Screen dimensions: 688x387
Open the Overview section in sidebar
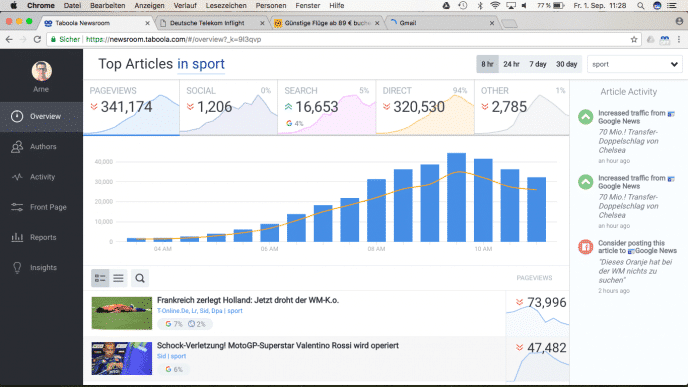tap(41, 117)
